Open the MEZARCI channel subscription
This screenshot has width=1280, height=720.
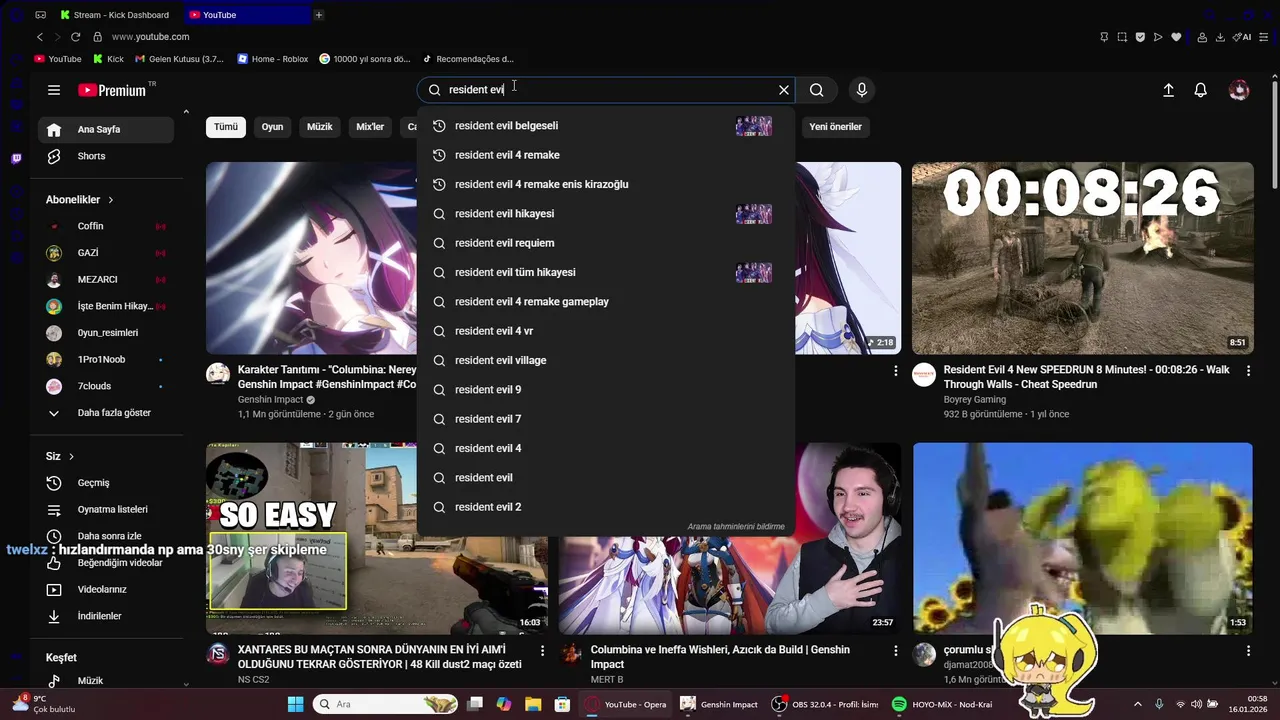click(x=106, y=280)
